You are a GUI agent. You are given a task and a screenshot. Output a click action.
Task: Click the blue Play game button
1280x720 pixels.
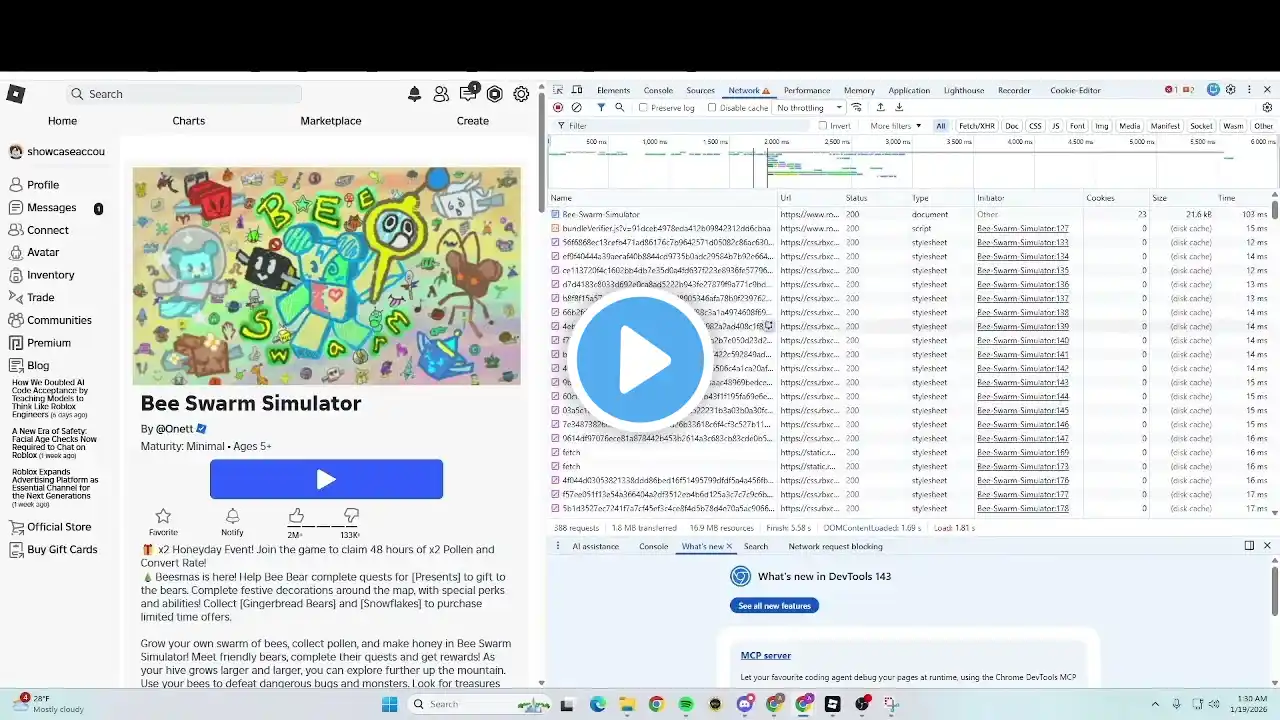tap(326, 479)
